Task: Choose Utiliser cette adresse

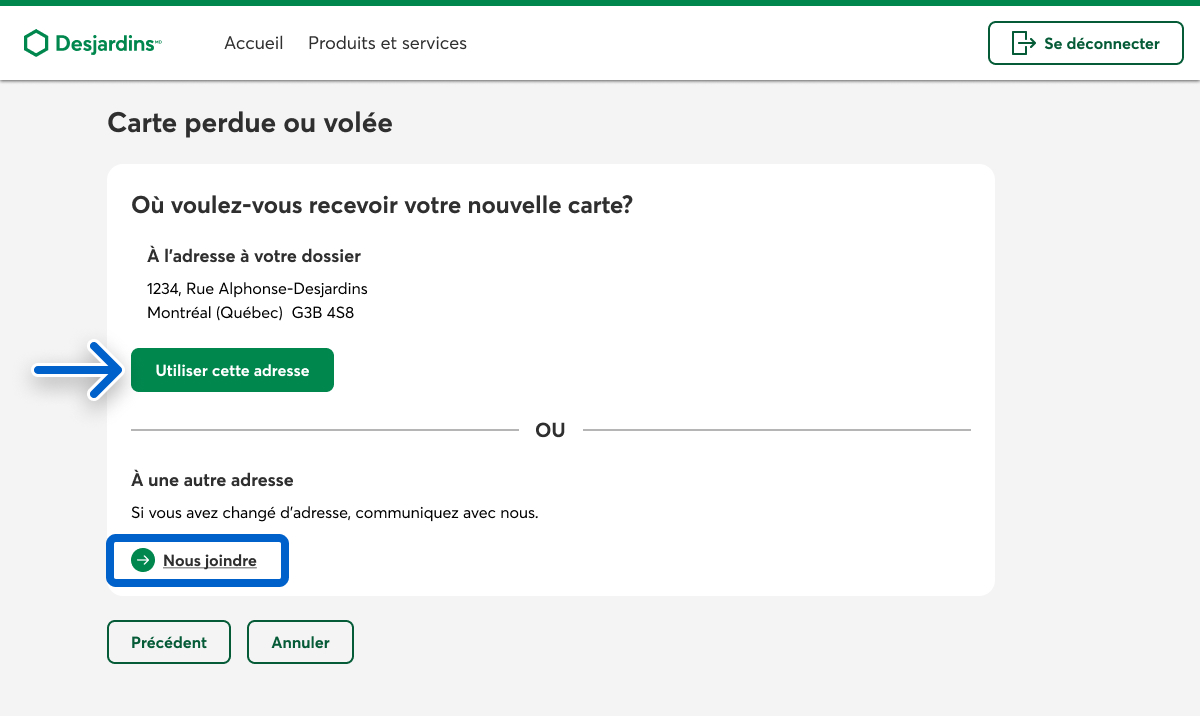Action: (x=232, y=370)
